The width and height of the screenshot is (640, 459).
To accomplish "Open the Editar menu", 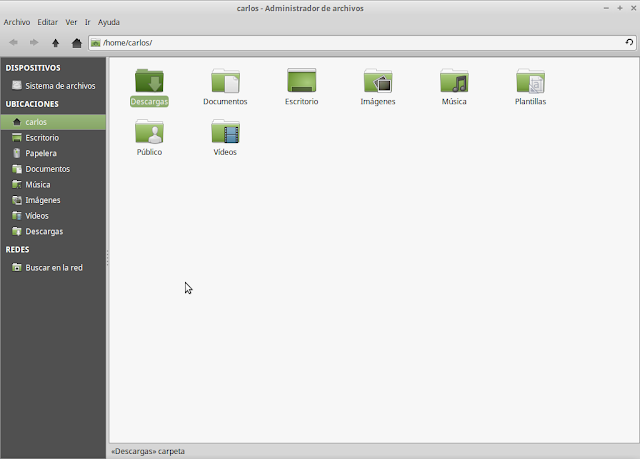I will tap(47, 22).
